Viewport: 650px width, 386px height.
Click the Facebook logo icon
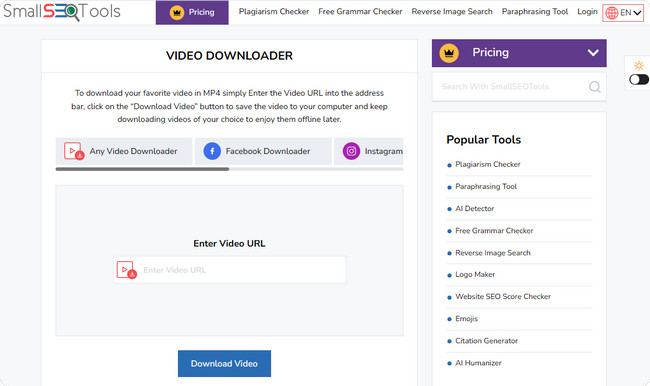pyautogui.click(x=212, y=151)
